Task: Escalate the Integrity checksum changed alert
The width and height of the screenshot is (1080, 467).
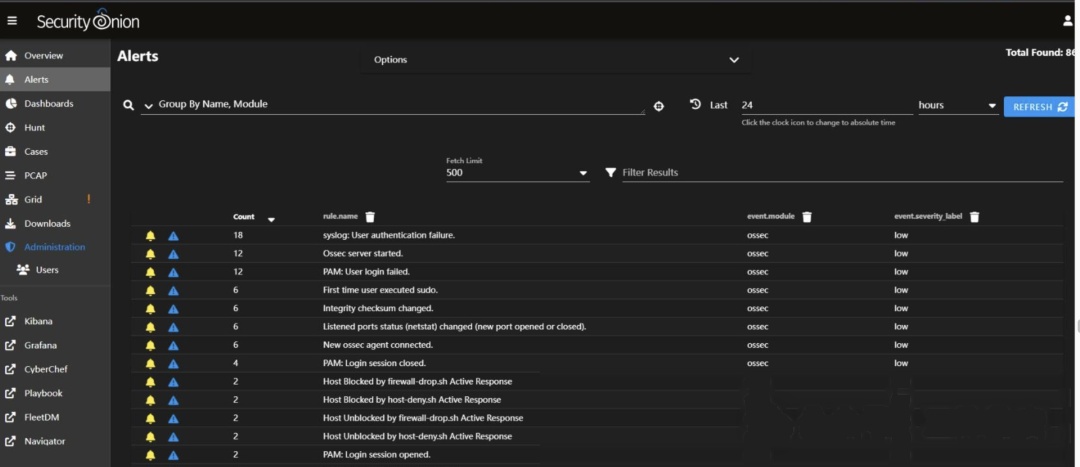Action: point(174,309)
